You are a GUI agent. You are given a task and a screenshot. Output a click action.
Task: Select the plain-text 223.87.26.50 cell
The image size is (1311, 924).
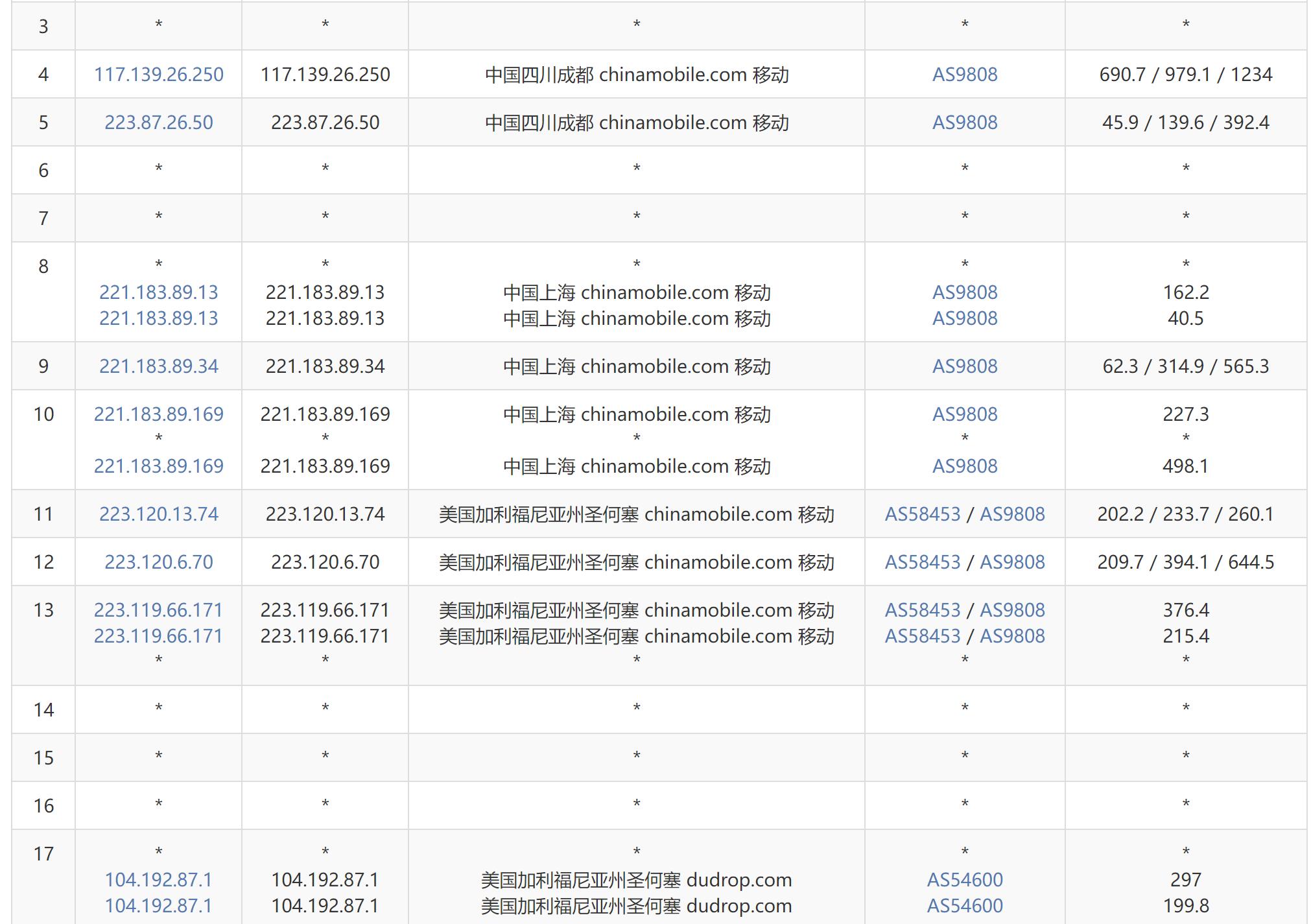tap(325, 123)
